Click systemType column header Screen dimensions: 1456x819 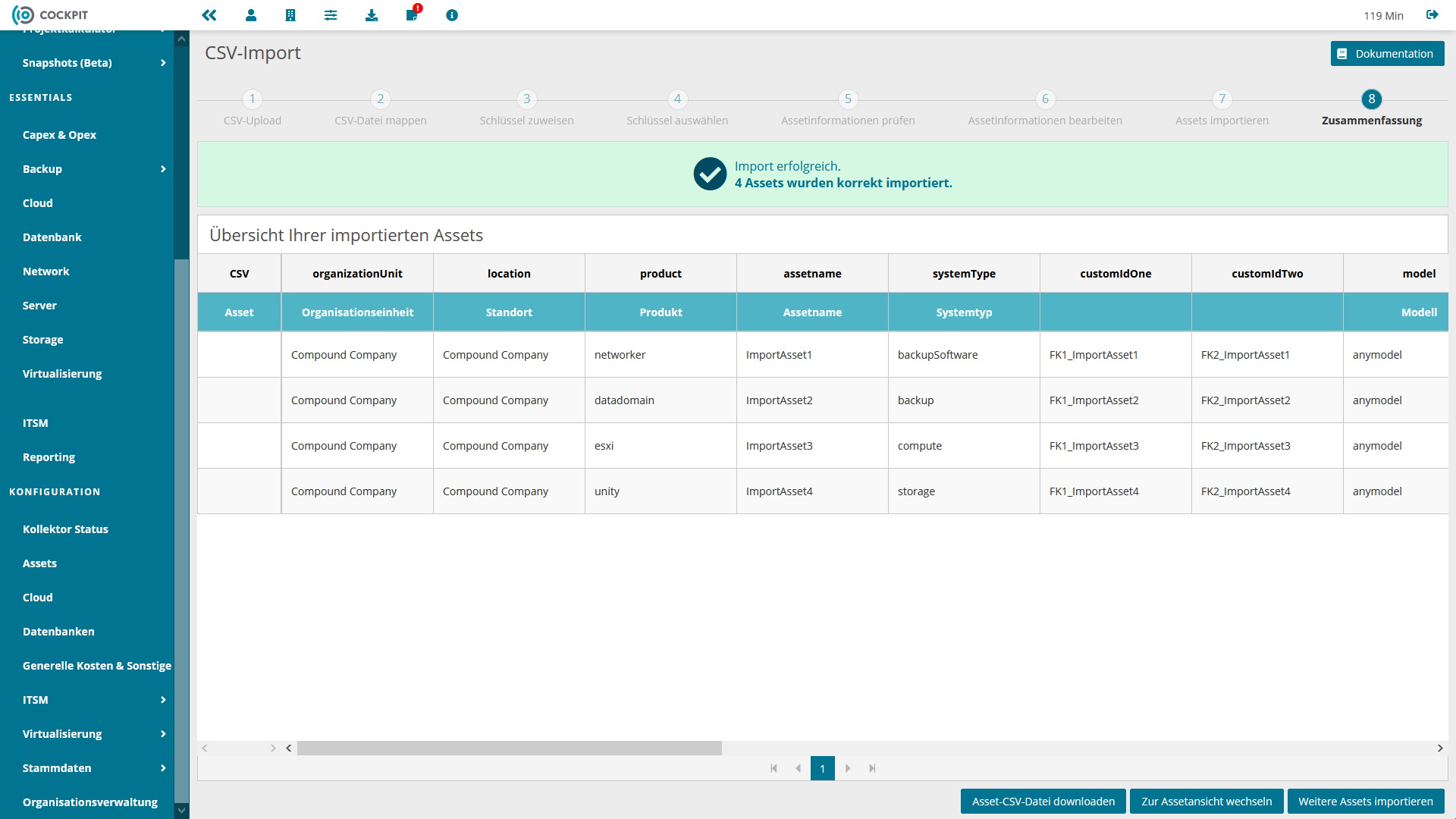point(964,274)
